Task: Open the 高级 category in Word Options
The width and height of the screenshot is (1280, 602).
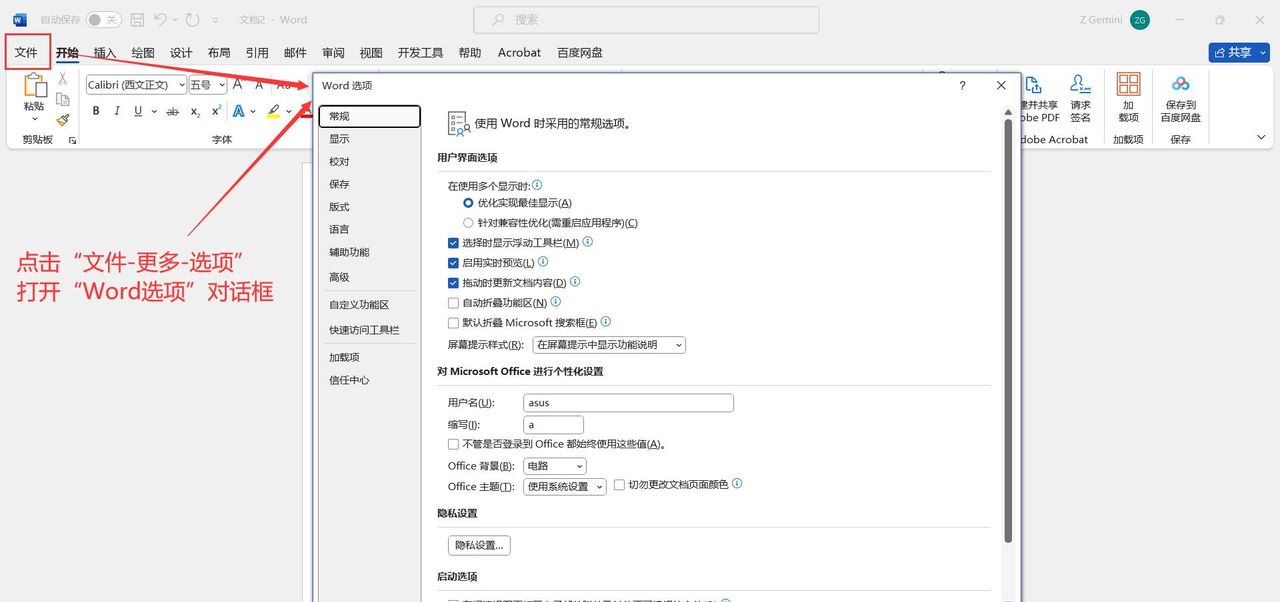Action: [x=368, y=277]
